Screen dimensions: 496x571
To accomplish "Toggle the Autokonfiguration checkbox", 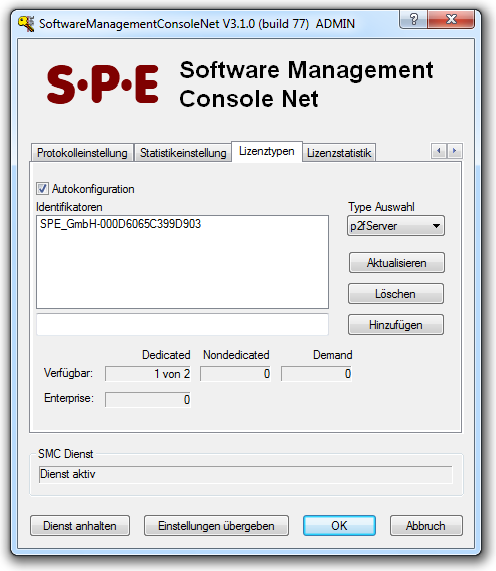I will (42, 189).
